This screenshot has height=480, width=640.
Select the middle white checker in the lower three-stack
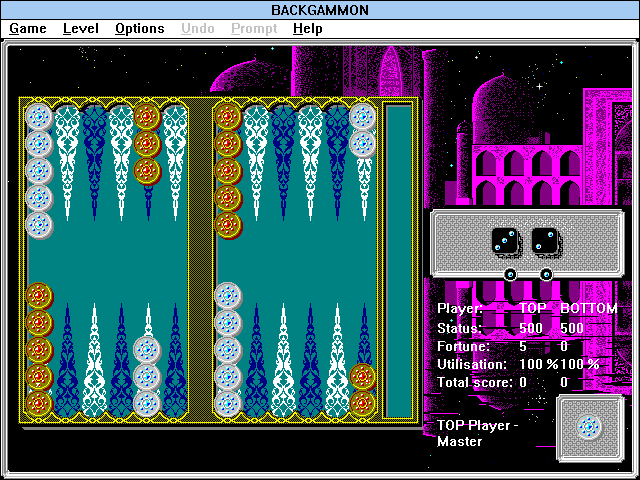(x=147, y=376)
